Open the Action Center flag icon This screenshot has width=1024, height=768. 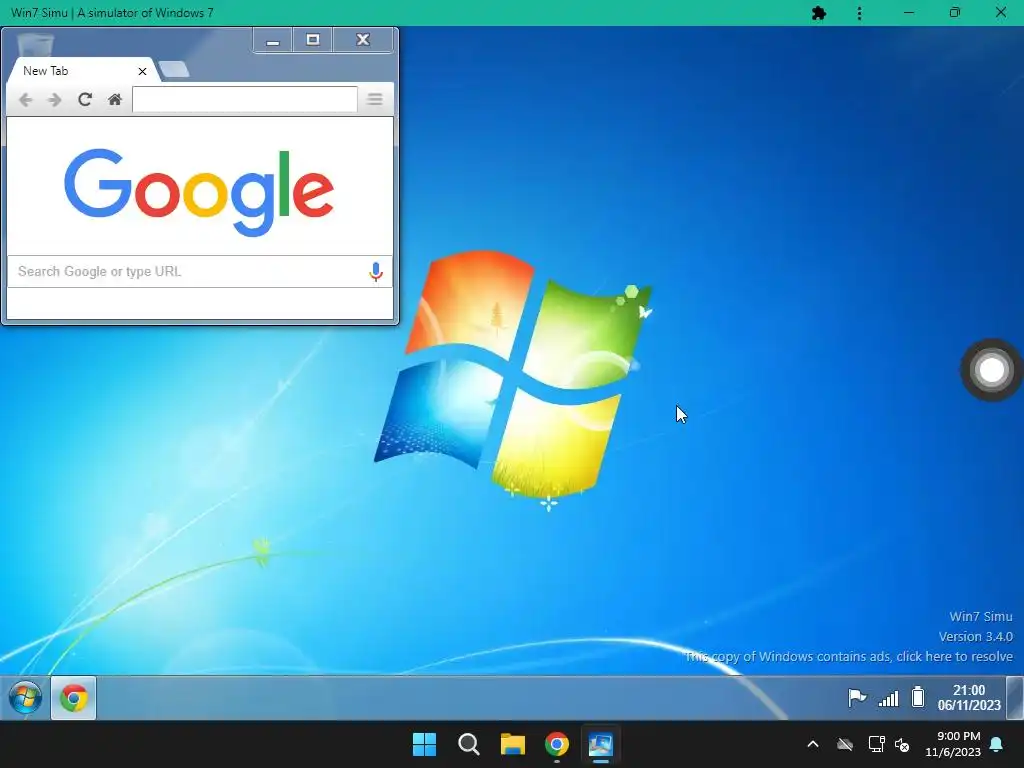click(857, 698)
